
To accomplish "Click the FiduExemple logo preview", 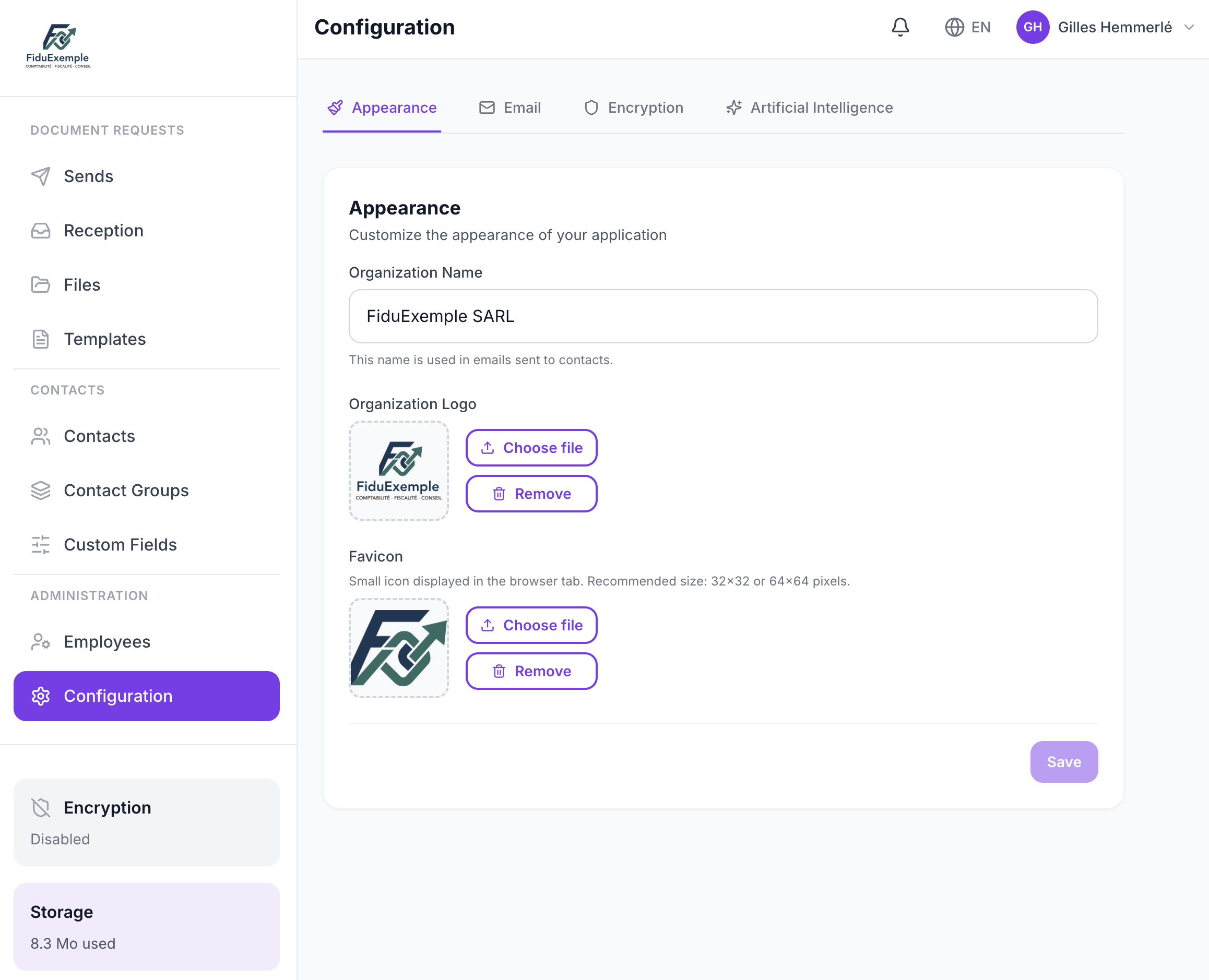I will click(x=399, y=471).
